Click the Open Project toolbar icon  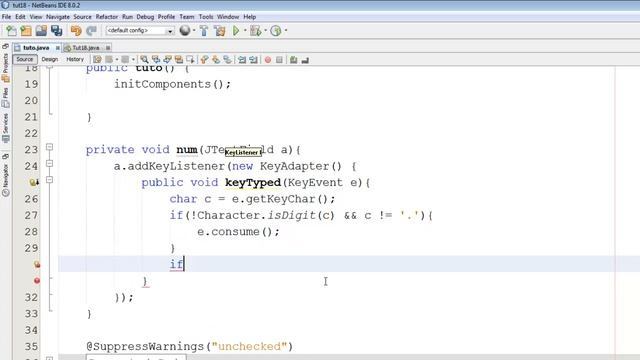pyautogui.click(x=41, y=31)
